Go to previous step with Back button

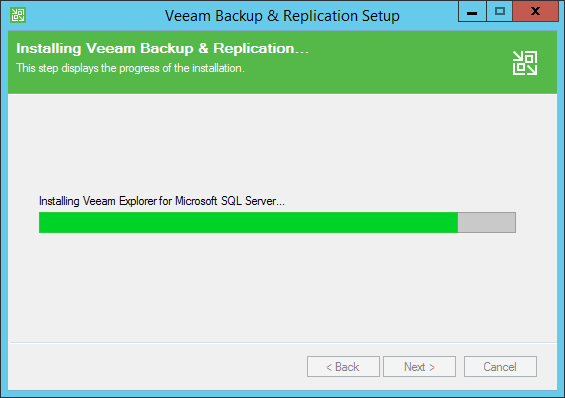[x=343, y=367]
